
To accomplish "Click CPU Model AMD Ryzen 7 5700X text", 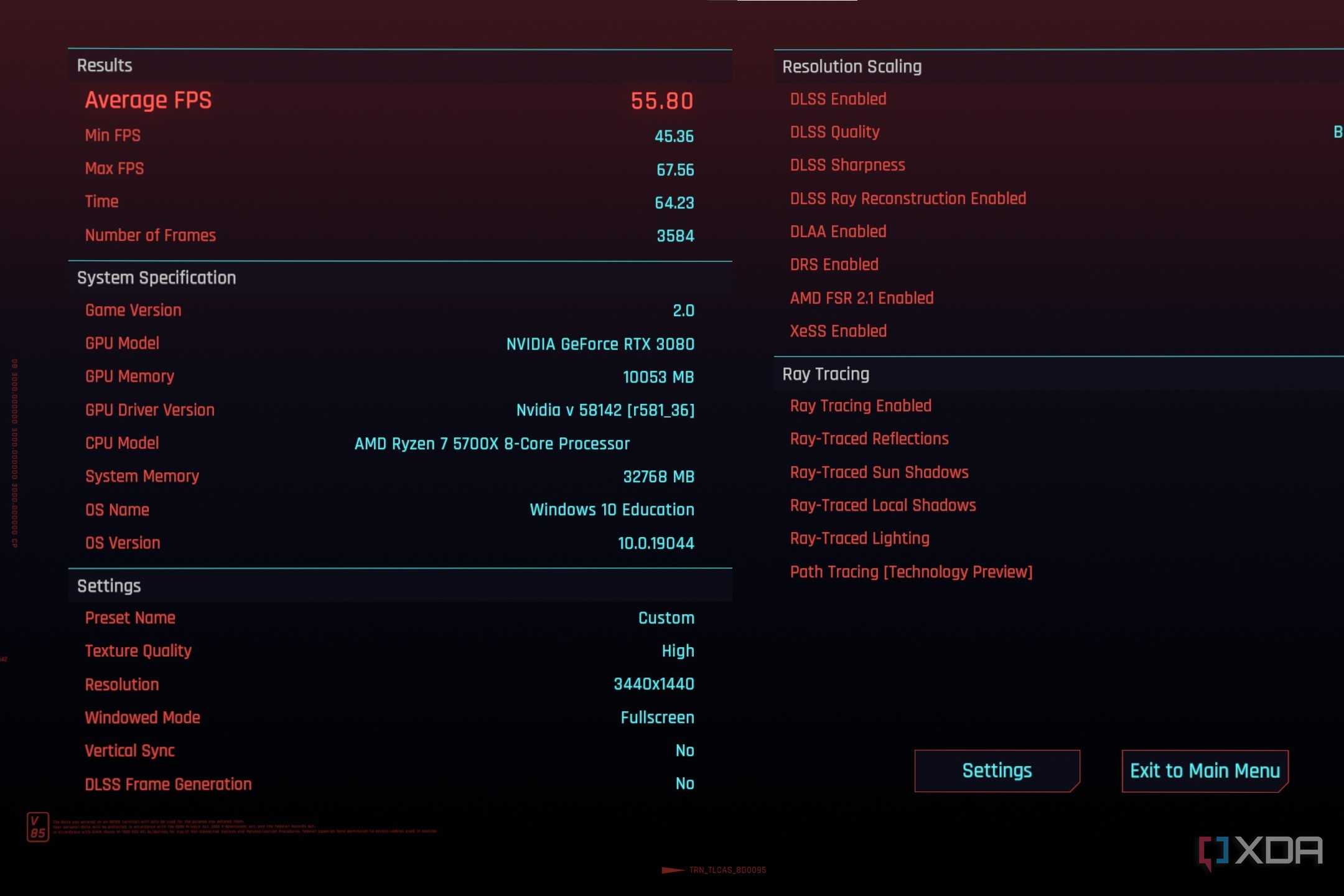I will coord(492,444).
